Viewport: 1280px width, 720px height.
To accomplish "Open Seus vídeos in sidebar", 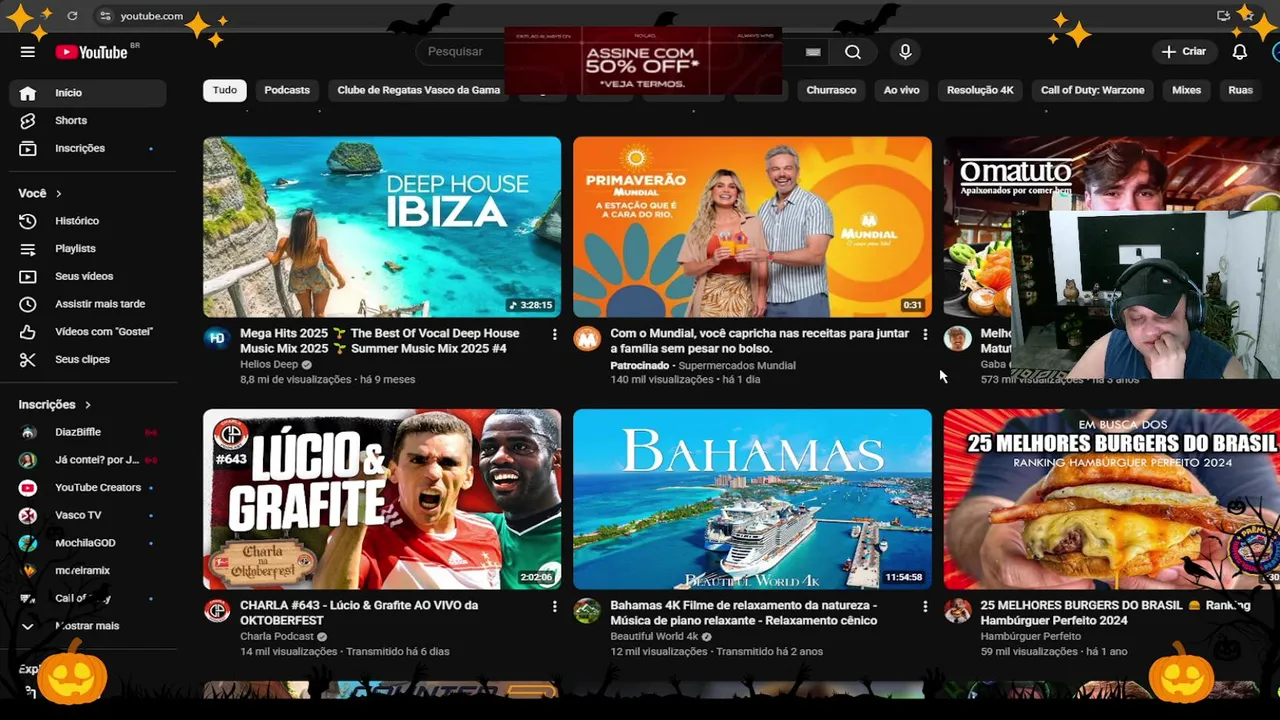I will click(x=88, y=276).
